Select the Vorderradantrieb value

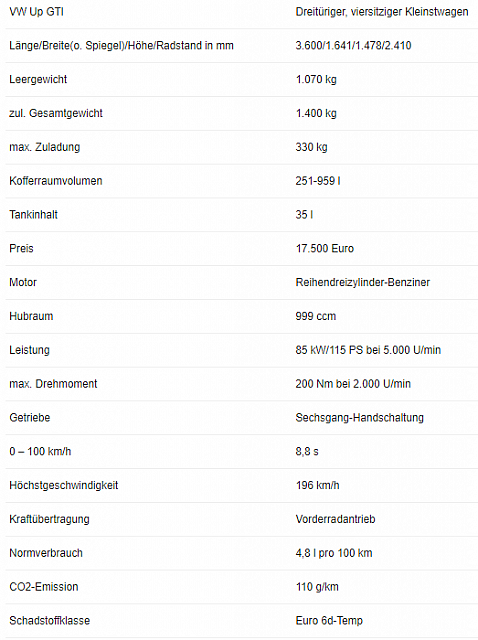335,520
